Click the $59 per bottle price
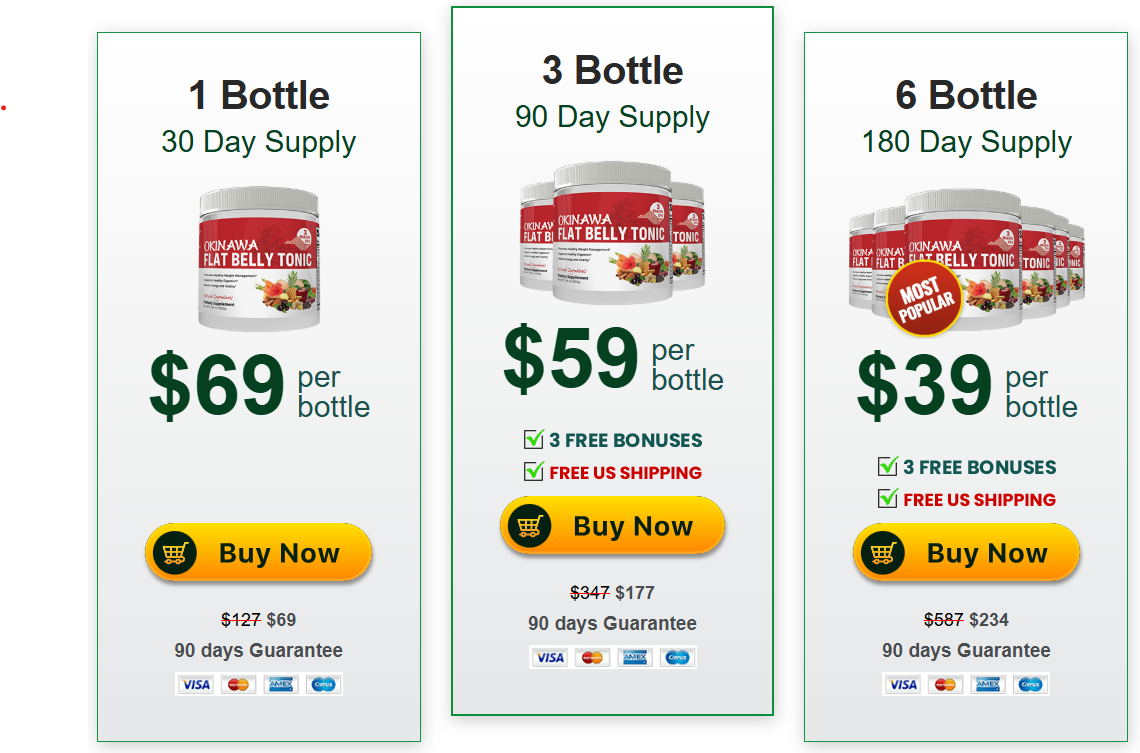 click(613, 358)
